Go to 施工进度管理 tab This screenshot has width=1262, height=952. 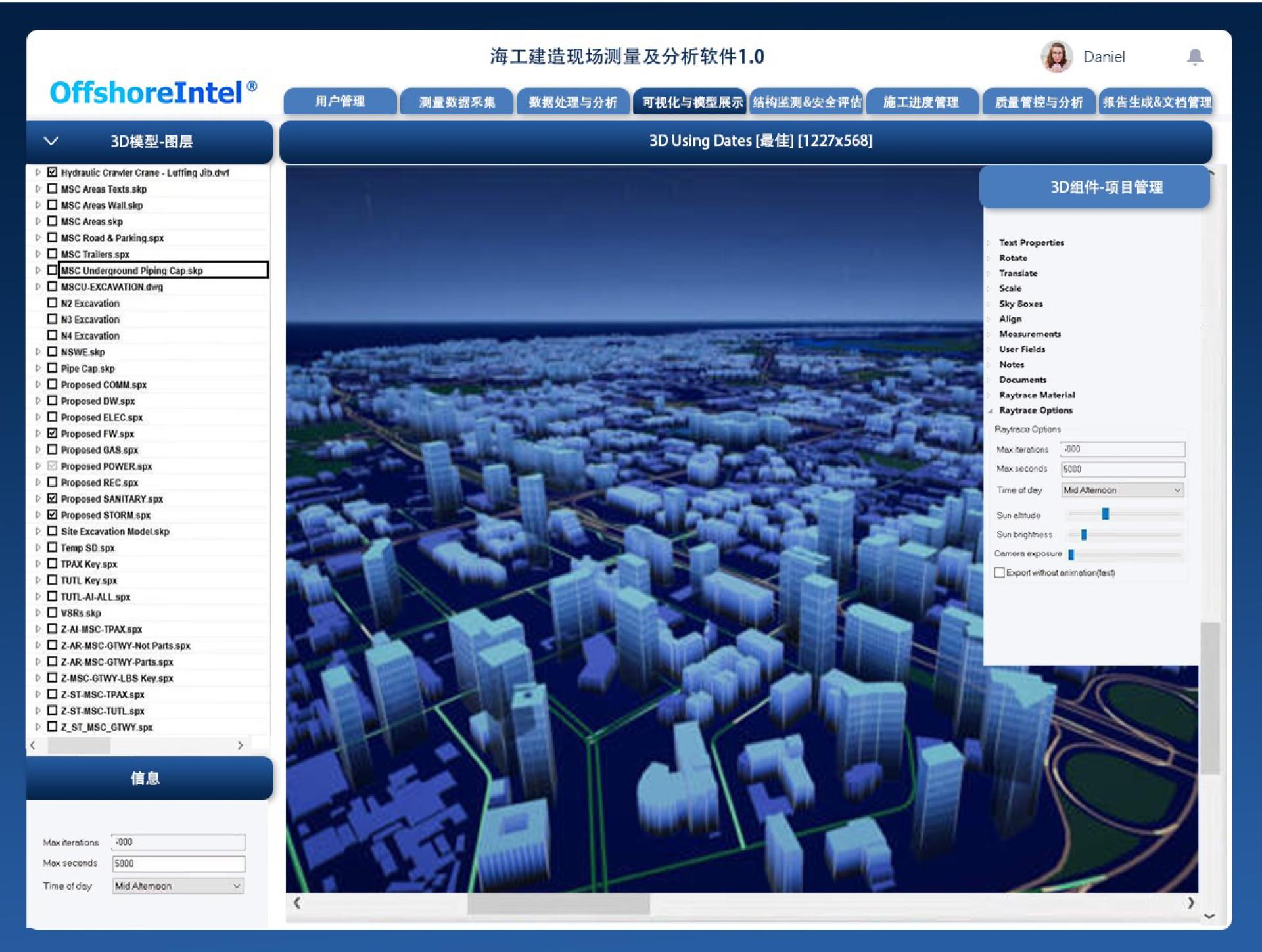tap(922, 102)
